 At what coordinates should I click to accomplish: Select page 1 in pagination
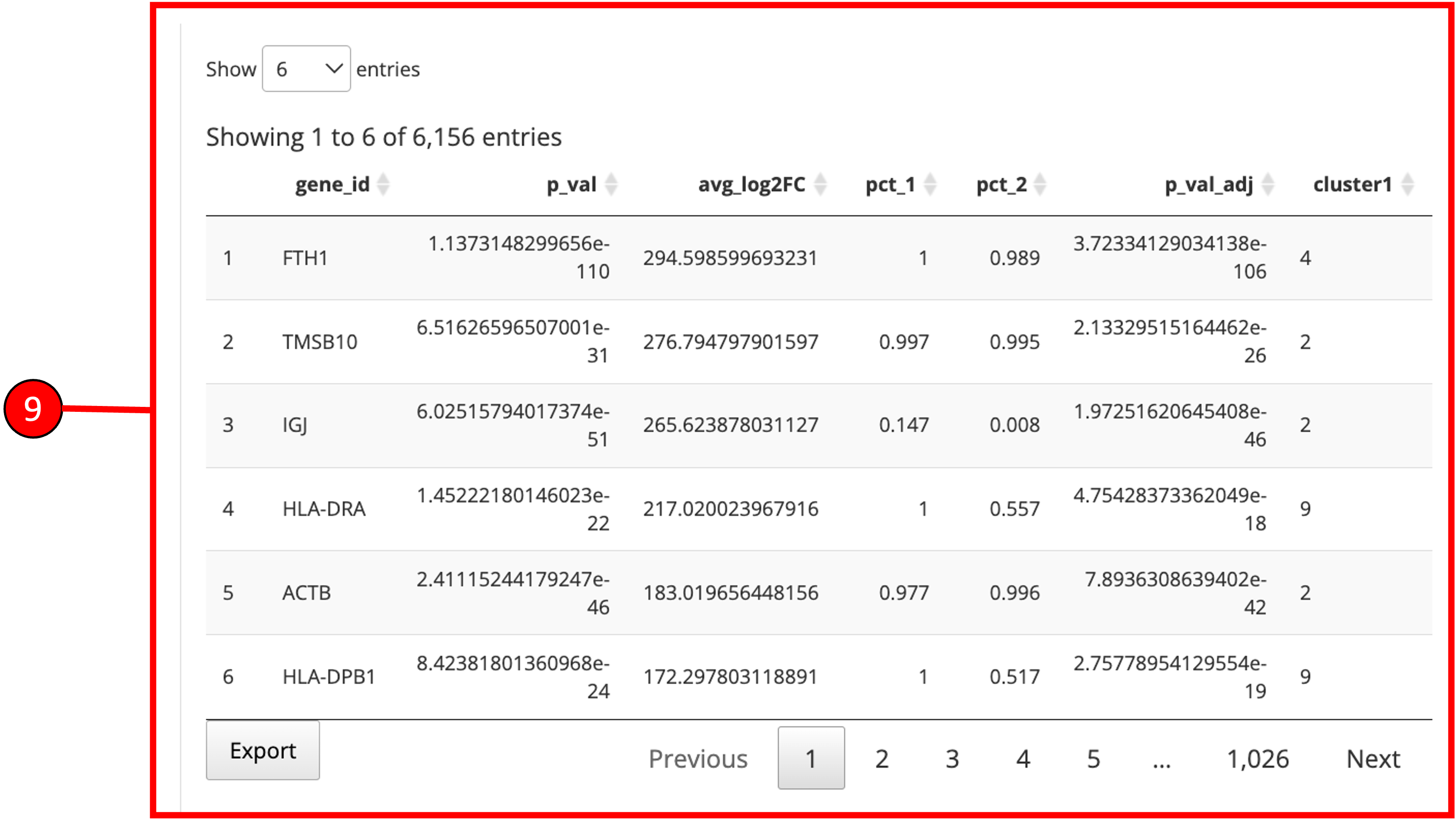pos(811,758)
